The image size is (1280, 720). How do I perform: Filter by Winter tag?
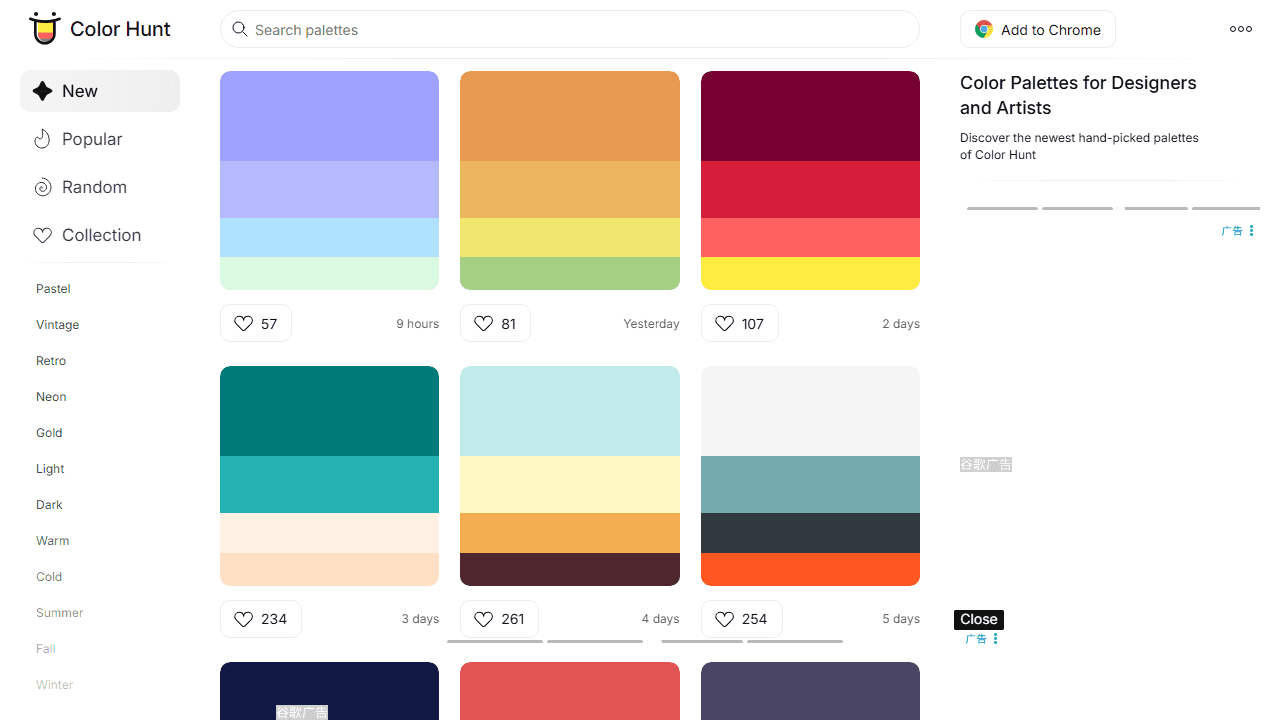[54, 685]
